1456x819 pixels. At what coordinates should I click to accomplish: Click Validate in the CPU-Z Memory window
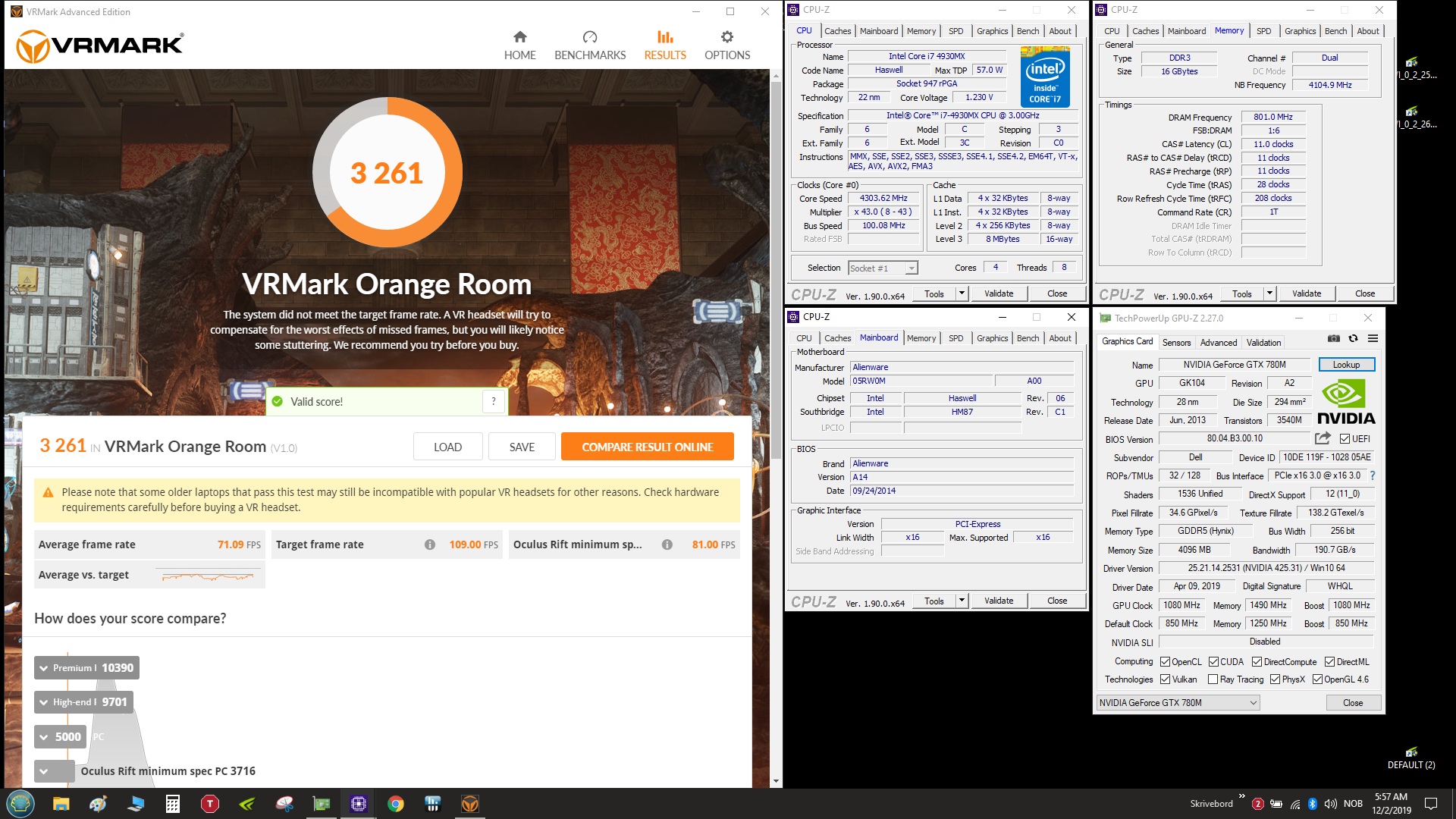click(1306, 293)
